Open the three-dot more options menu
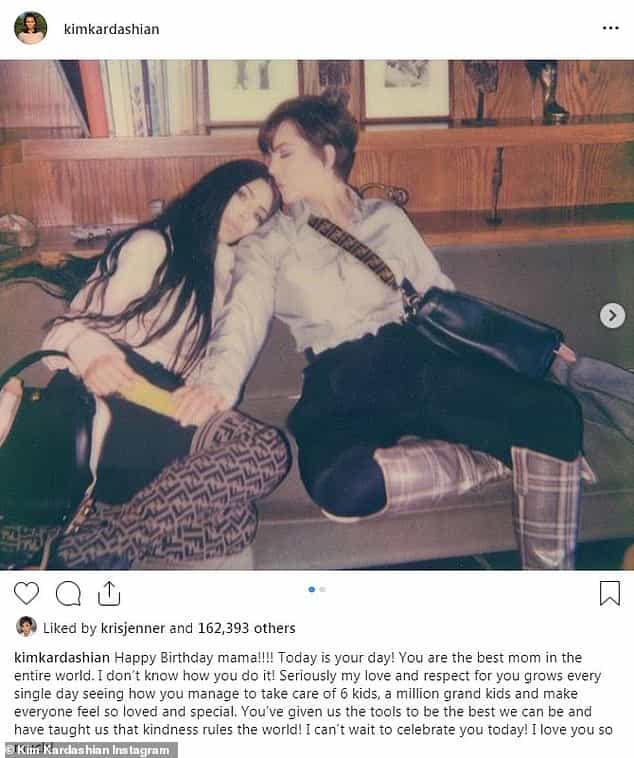The width and height of the screenshot is (634, 758). [x=611, y=28]
